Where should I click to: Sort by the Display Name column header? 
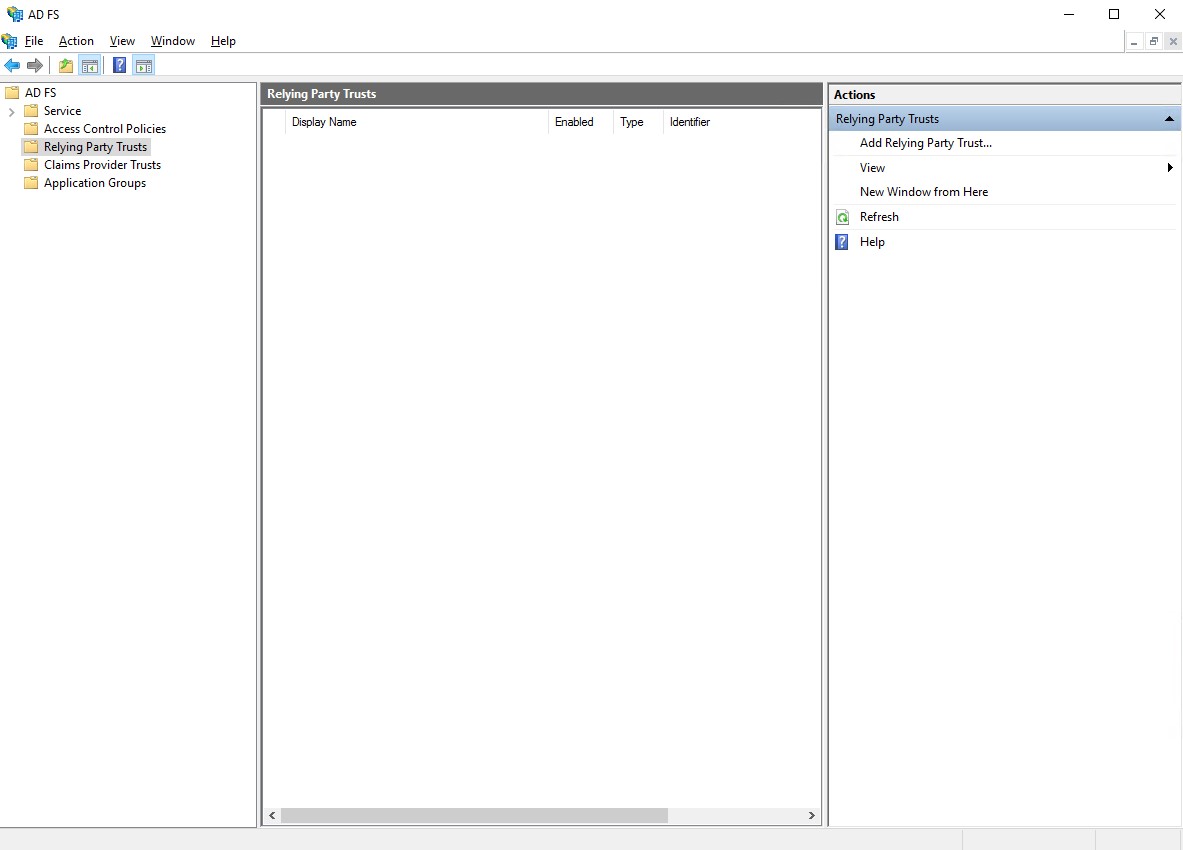click(x=323, y=121)
